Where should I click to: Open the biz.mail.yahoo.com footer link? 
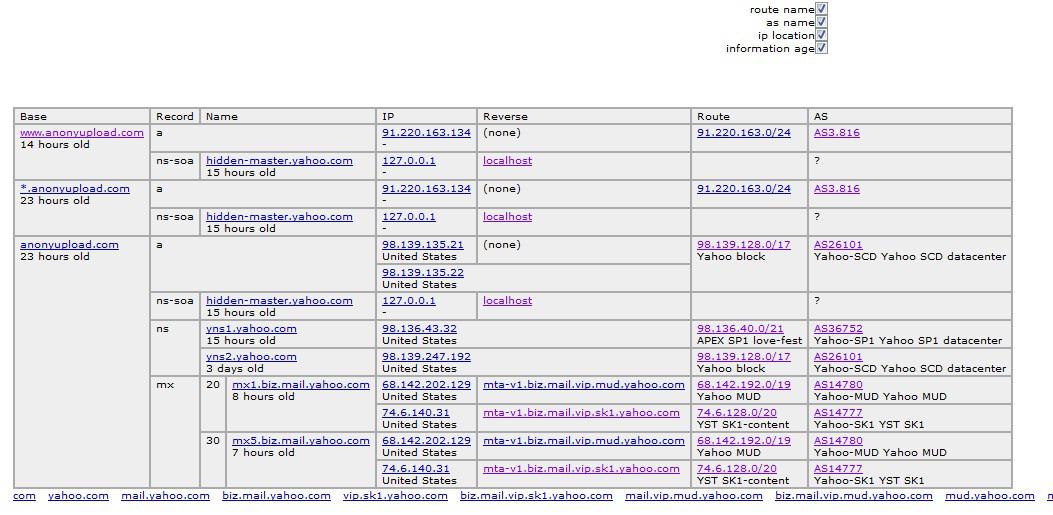276,496
